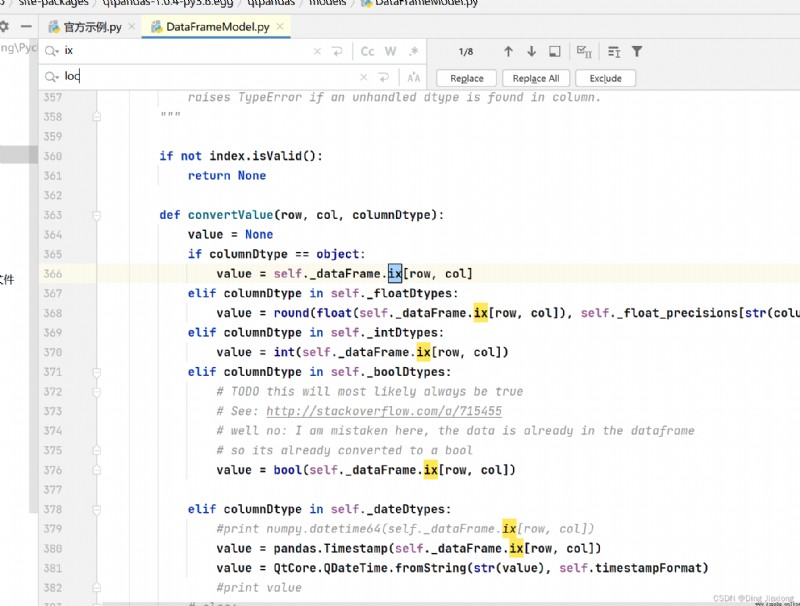Go to next occurrence arrow
This screenshot has width=800, height=606.
(532, 52)
